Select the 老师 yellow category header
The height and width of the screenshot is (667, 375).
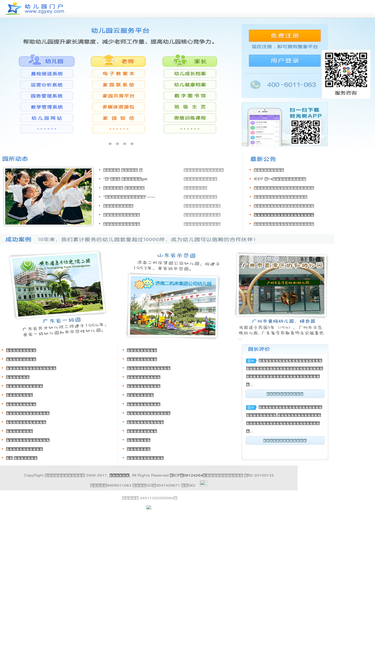click(x=118, y=61)
